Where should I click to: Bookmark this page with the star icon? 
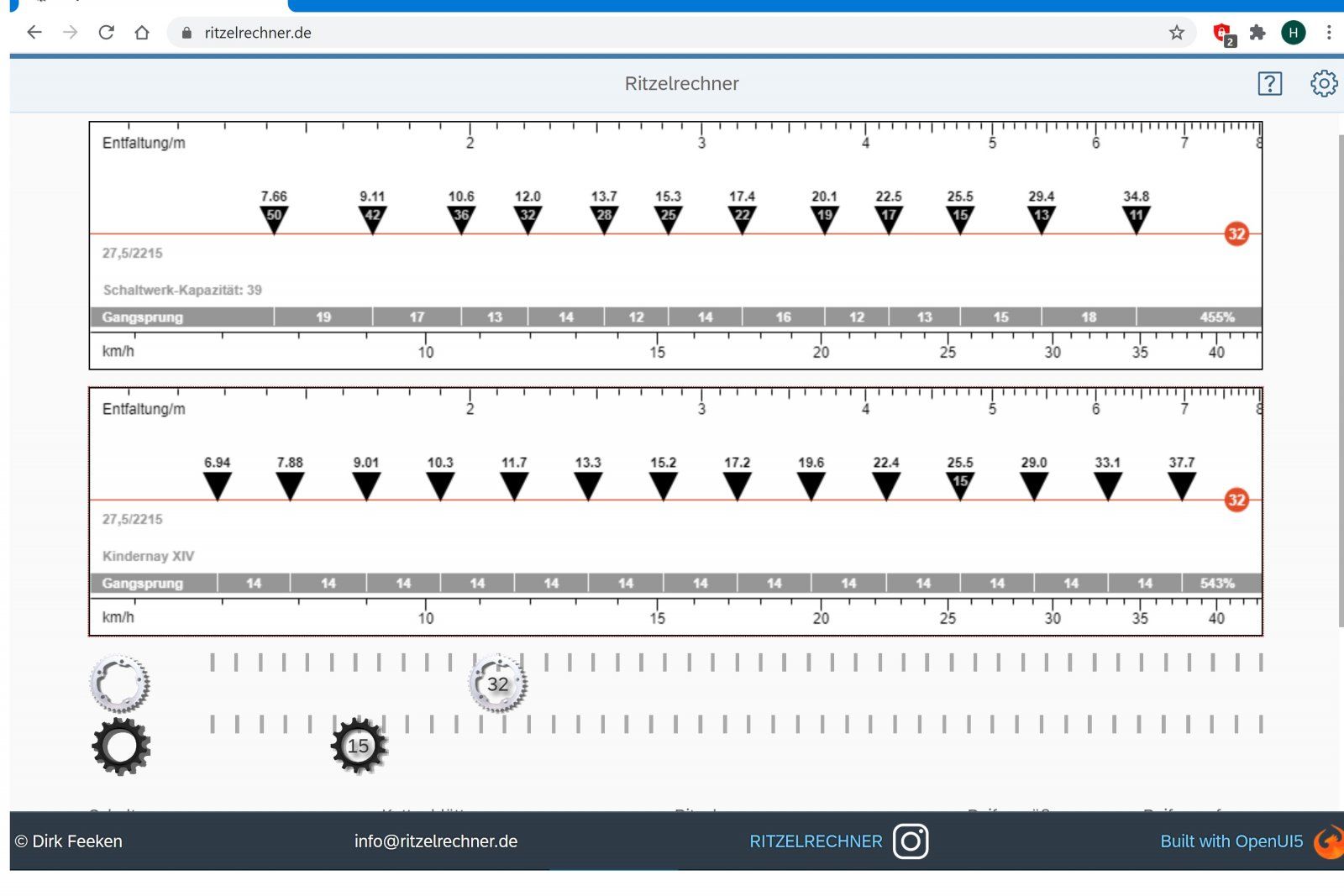pos(1176,33)
